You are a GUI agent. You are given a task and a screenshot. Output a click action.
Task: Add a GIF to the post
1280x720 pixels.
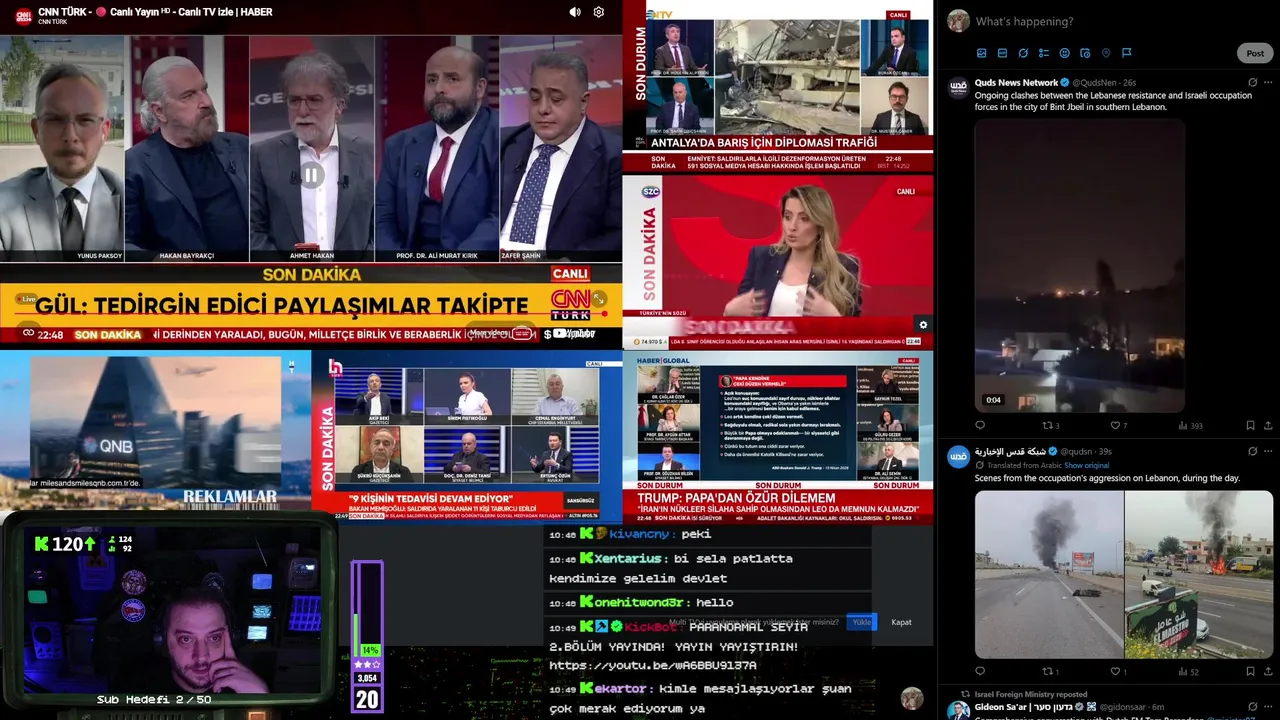pos(1002,53)
